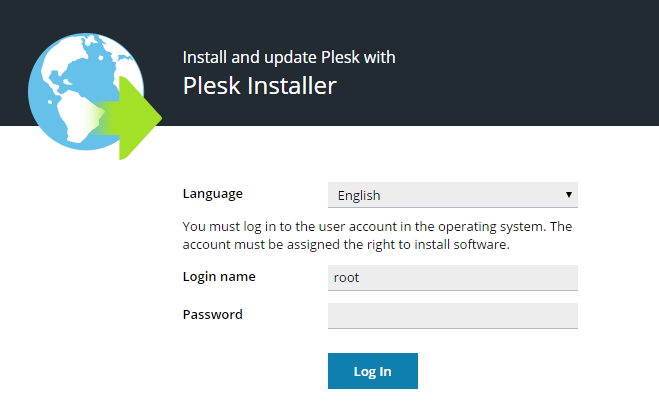Focus the Login name input field

click(452, 277)
